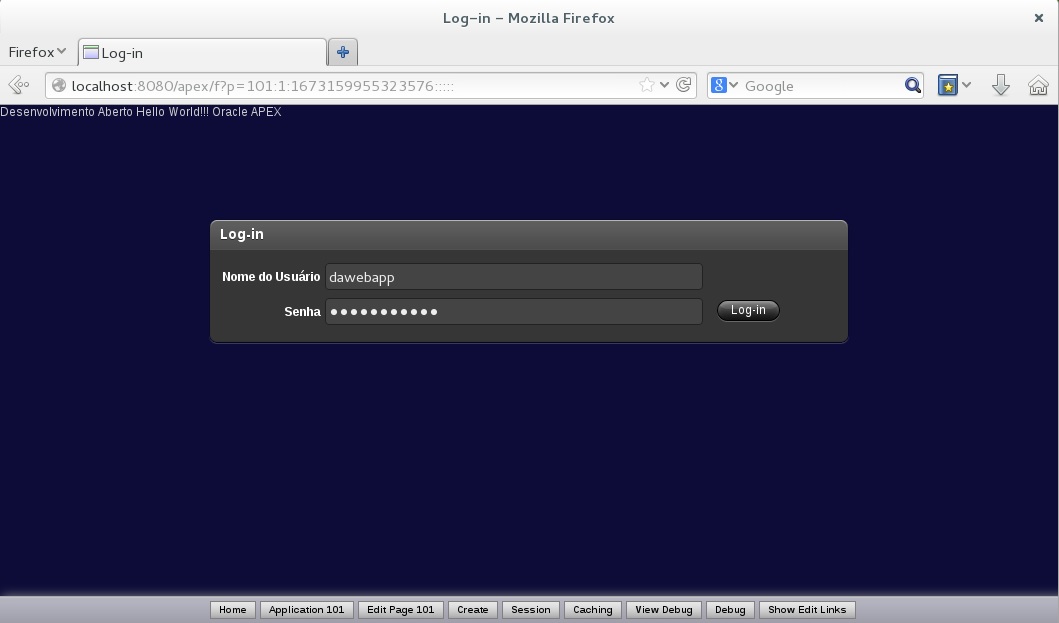Focus the Nome do Usuário field
The width and height of the screenshot is (1059, 623).
click(x=513, y=277)
